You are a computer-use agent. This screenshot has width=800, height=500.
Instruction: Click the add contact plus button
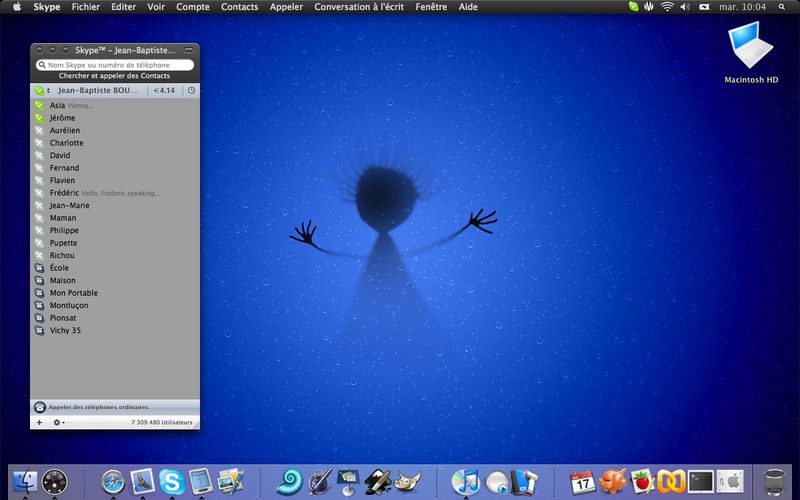[39, 422]
